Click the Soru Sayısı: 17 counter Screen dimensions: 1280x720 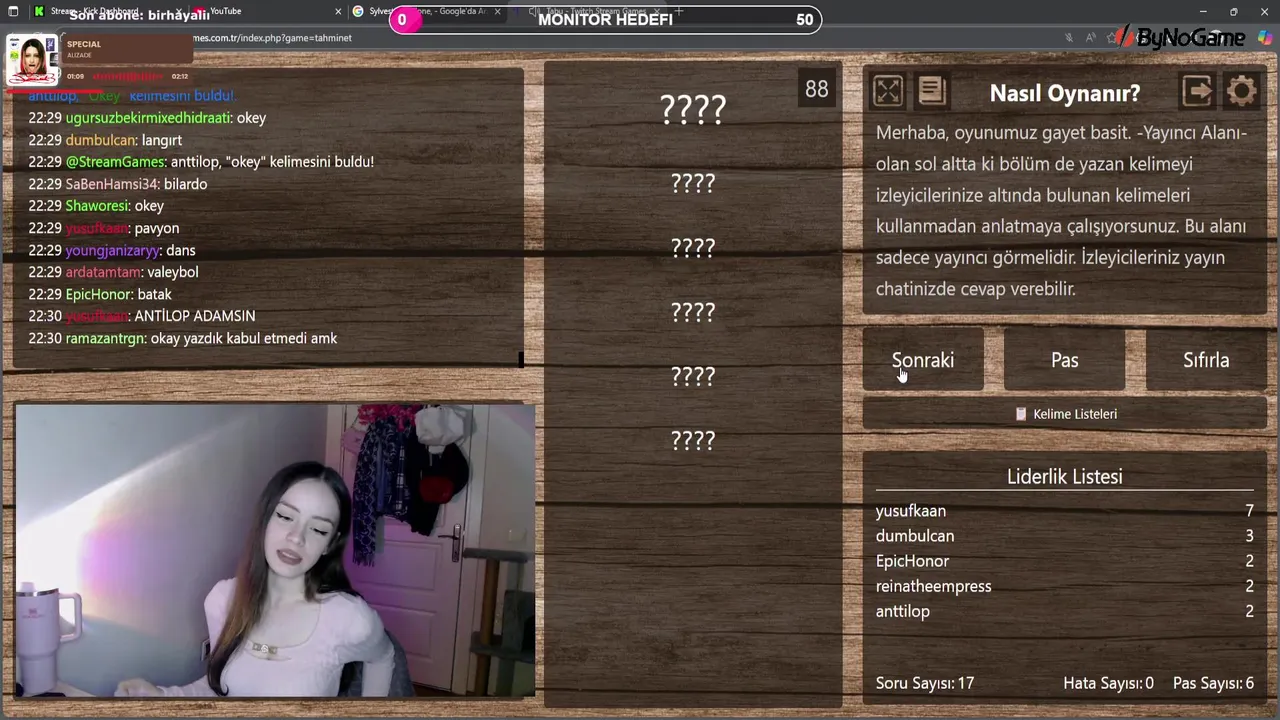click(925, 683)
